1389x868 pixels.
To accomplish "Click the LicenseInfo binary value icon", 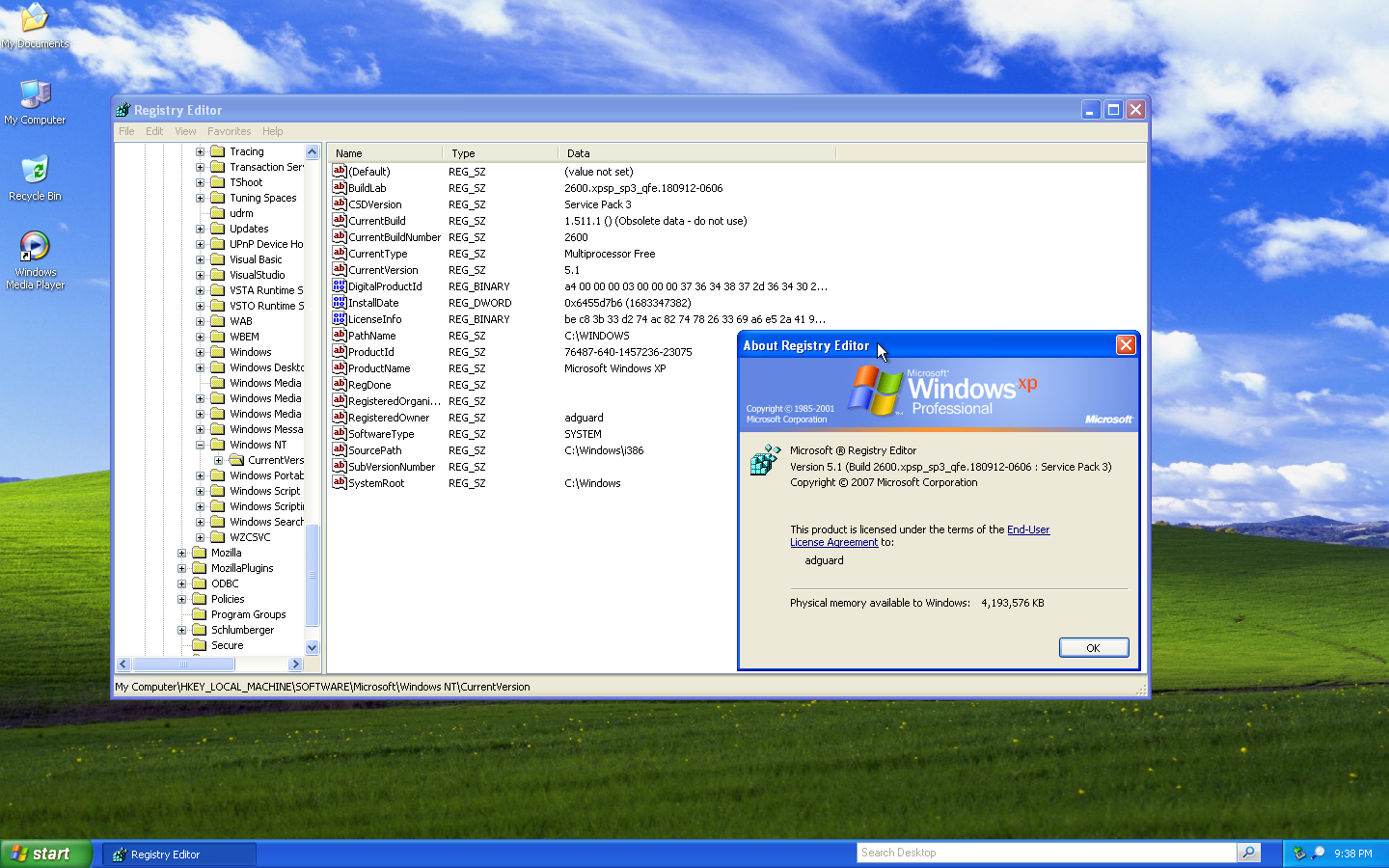I will (x=340, y=318).
